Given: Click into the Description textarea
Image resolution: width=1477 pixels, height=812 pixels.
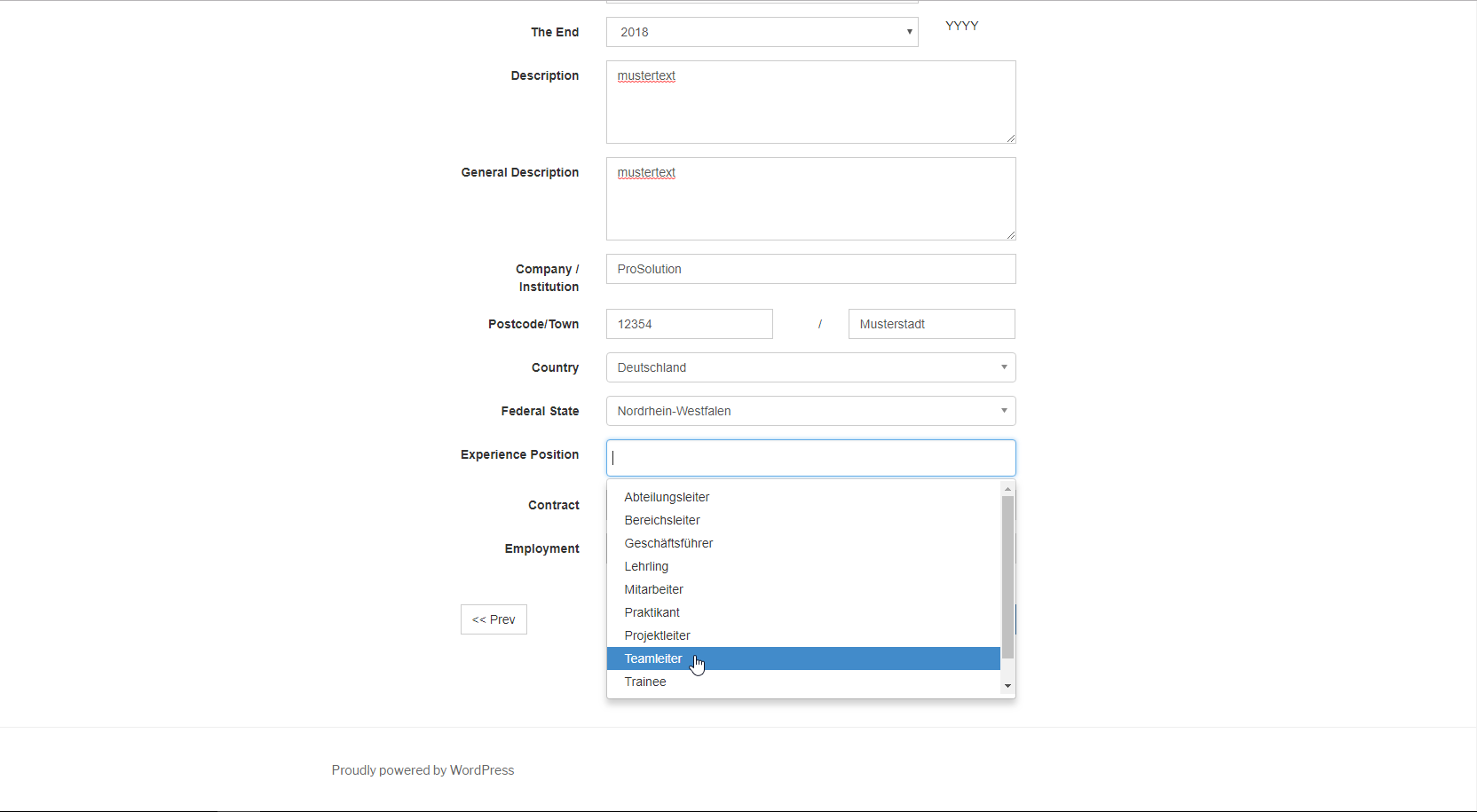Looking at the screenshot, I should coord(810,102).
